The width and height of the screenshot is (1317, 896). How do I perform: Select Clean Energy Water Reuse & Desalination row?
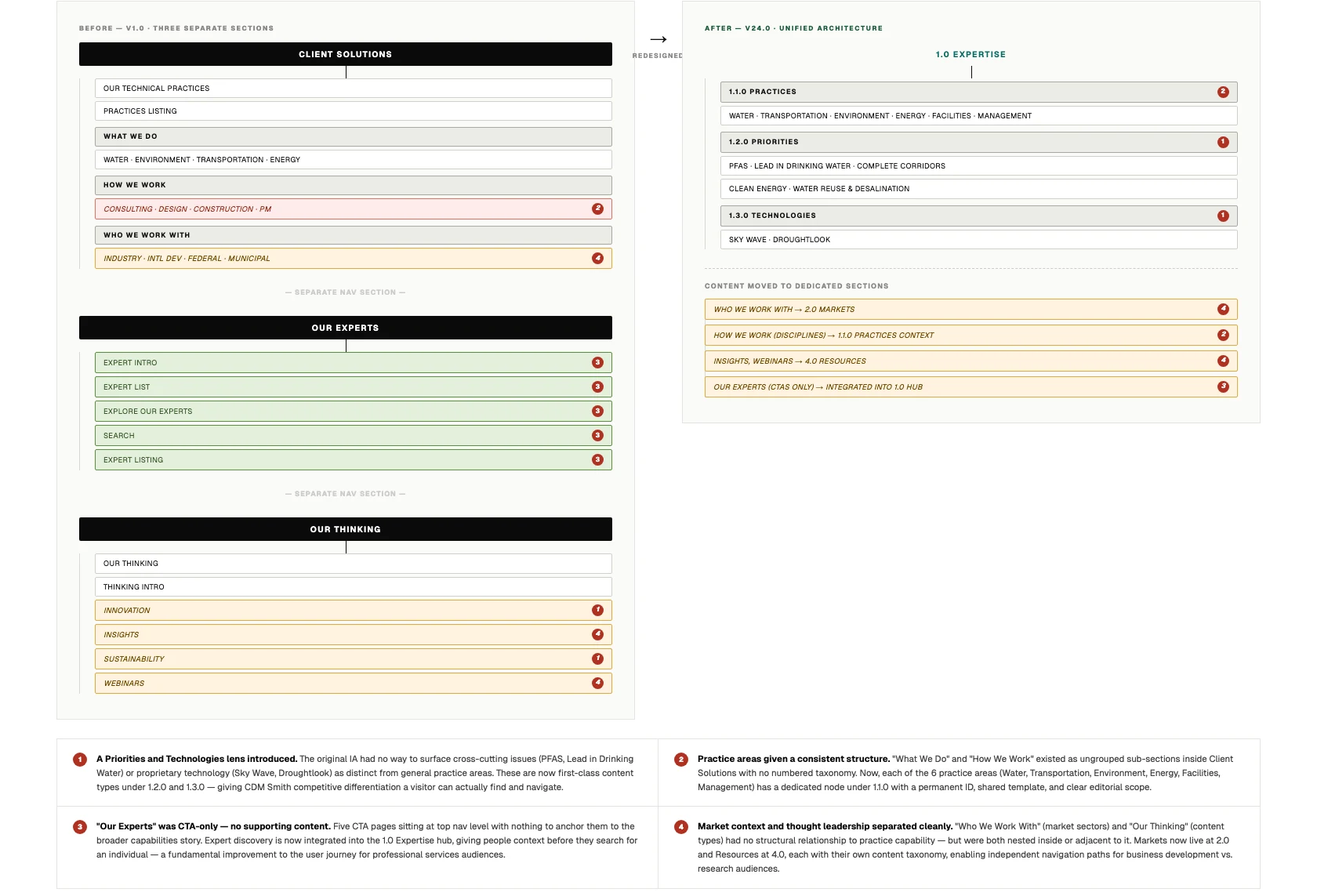tap(979, 188)
